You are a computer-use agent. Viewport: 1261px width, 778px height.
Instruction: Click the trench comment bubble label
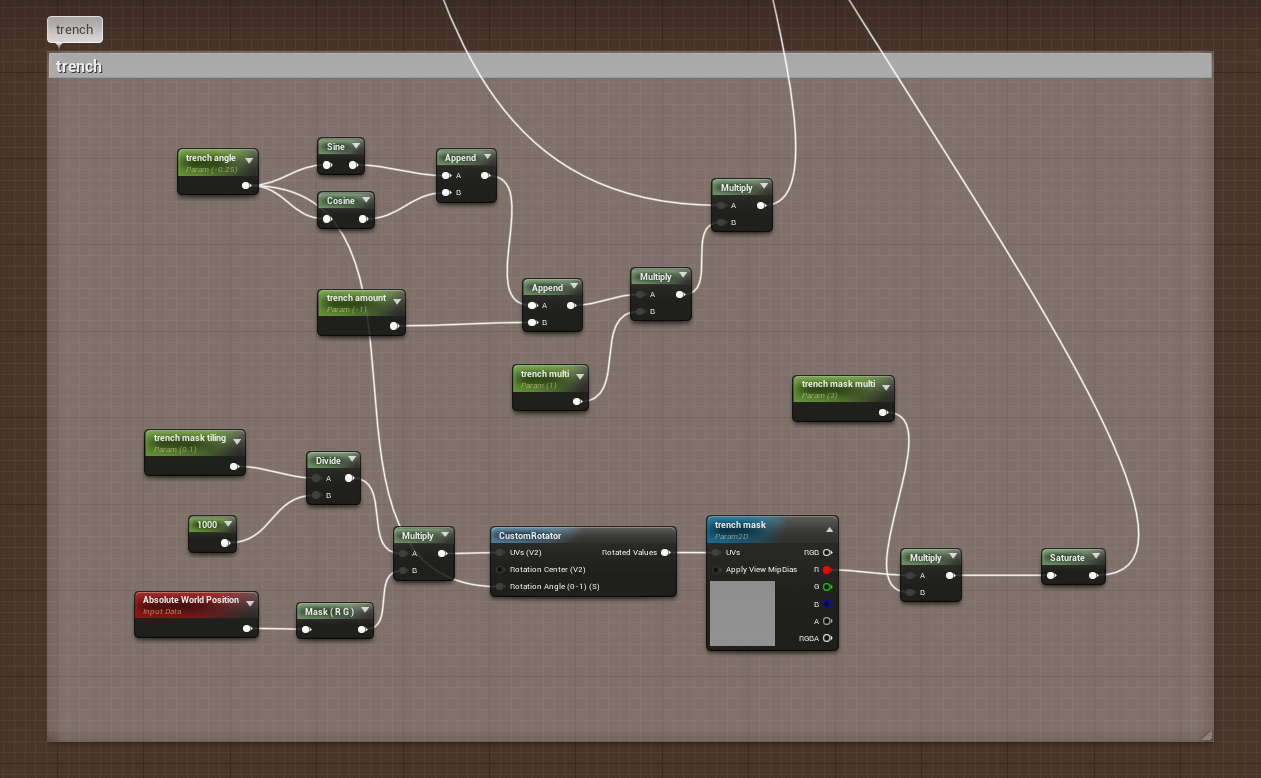(75, 29)
